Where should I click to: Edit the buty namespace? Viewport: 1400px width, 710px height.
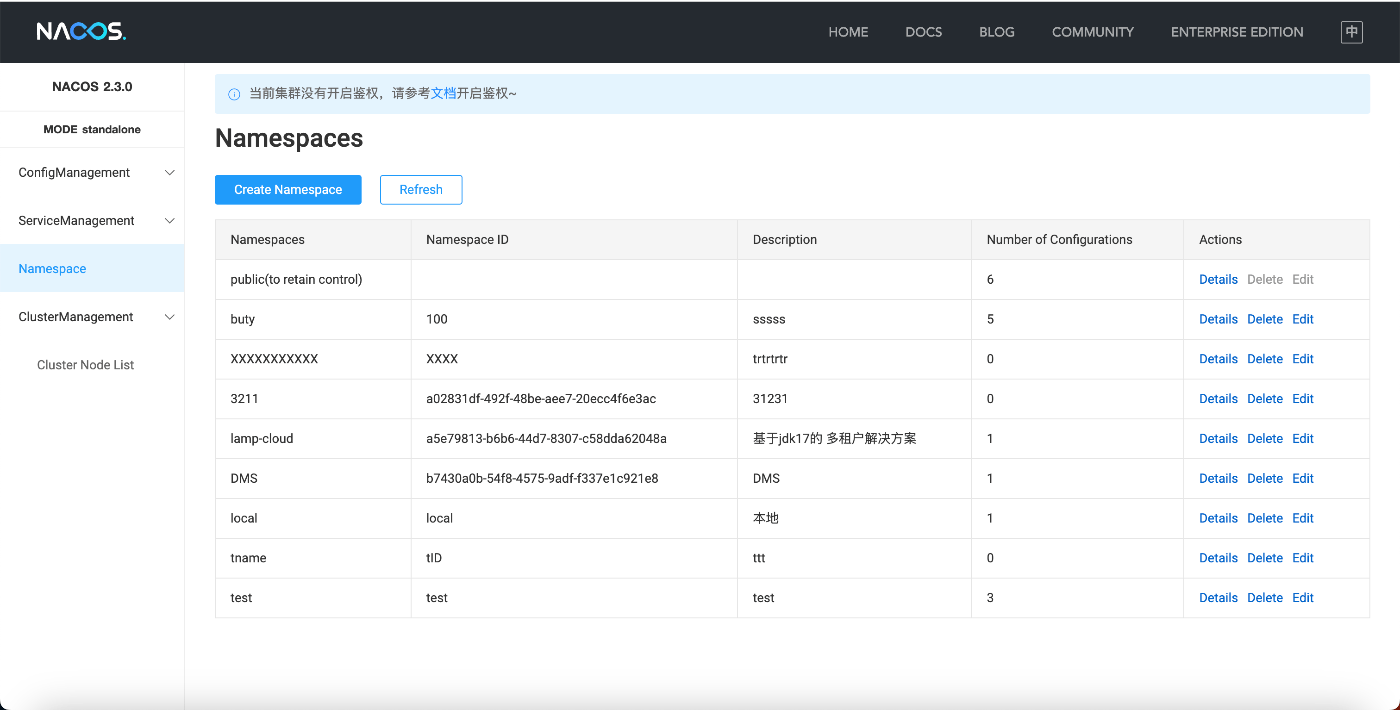point(1303,320)
